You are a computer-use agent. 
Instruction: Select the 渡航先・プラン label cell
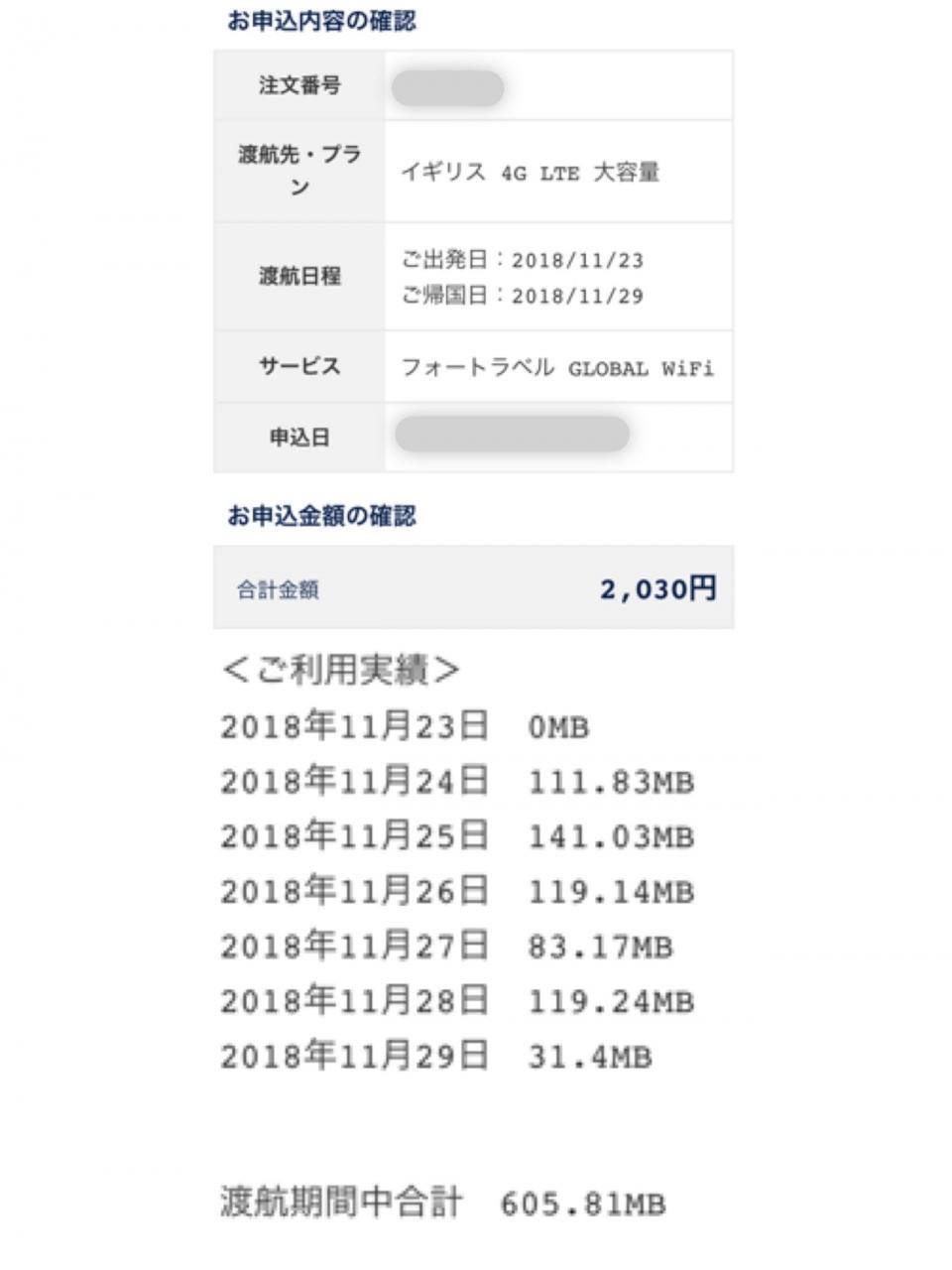(x=299, y=171)
